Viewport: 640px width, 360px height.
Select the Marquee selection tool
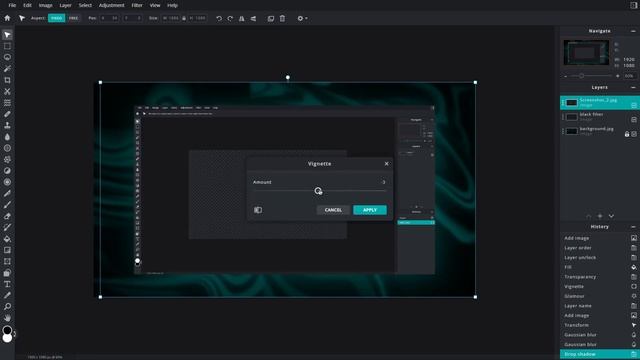(x=7, y=46)
